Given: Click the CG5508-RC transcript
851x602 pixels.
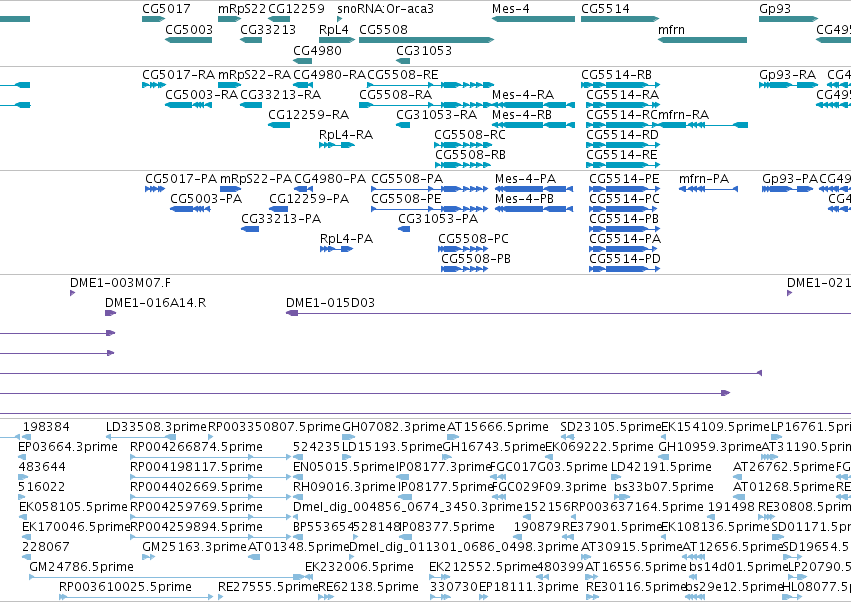Looking at the screenshot, I should pyautogui.click(x=463, y=145).
